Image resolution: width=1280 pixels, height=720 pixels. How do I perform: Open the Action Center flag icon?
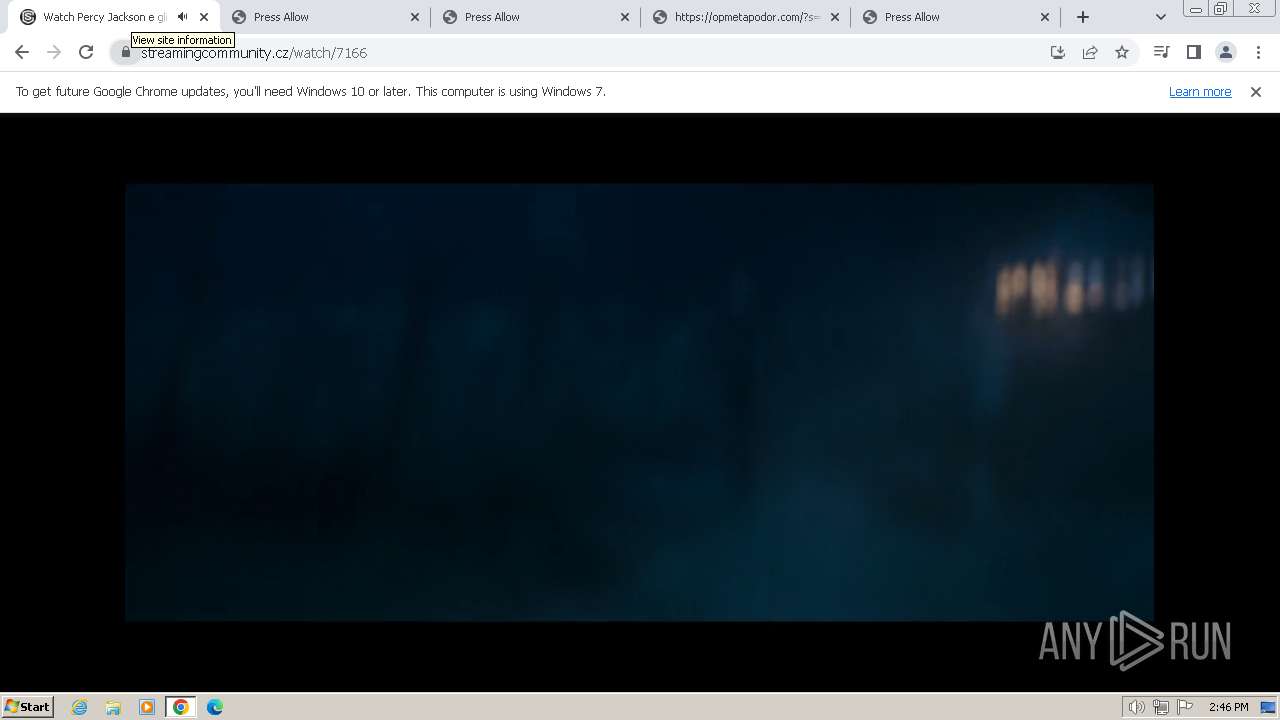point(1185,707)
